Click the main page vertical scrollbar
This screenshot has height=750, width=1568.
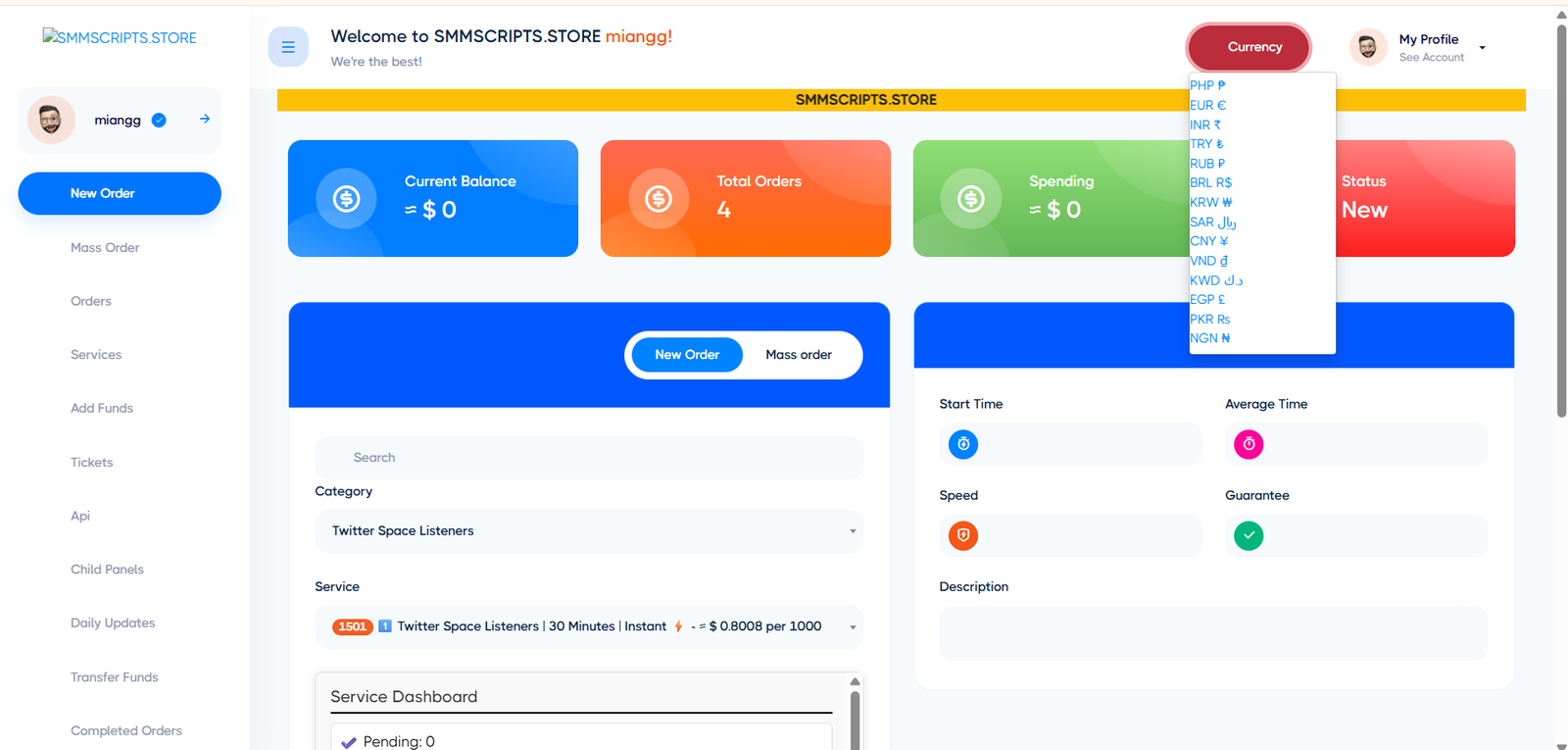coord(1561,221)
